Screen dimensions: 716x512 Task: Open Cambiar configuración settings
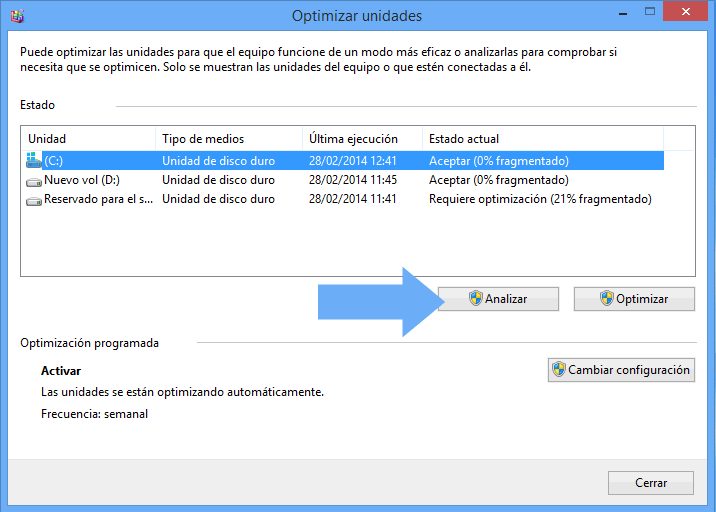click(620, 370)
